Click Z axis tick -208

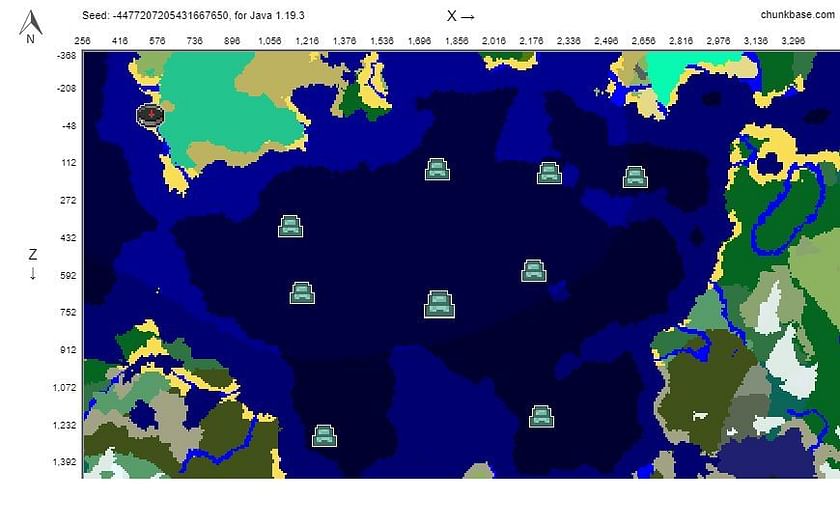tap(66, 88)
